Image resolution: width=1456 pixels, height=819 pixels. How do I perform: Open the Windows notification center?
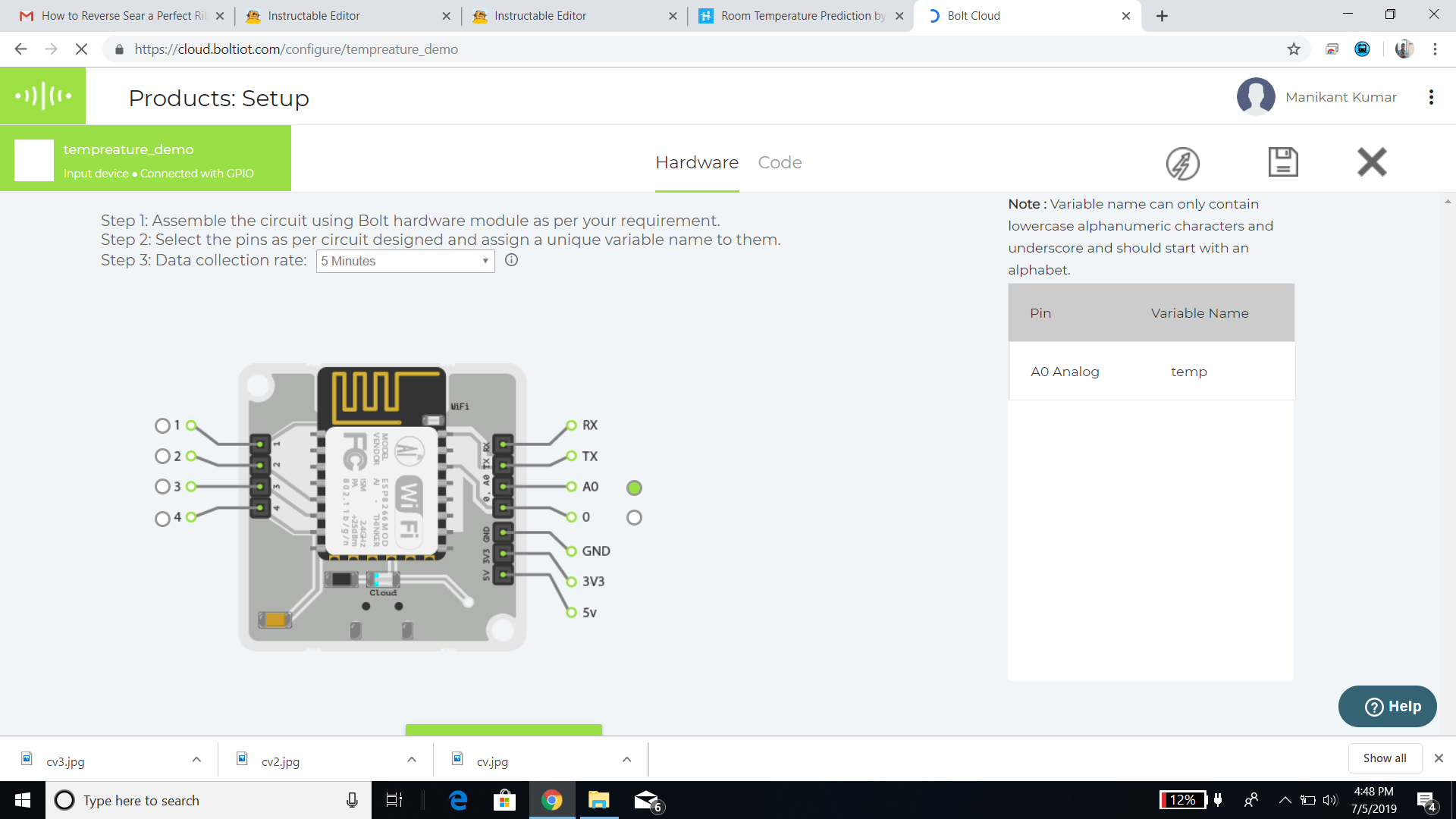pos(1426,800)
